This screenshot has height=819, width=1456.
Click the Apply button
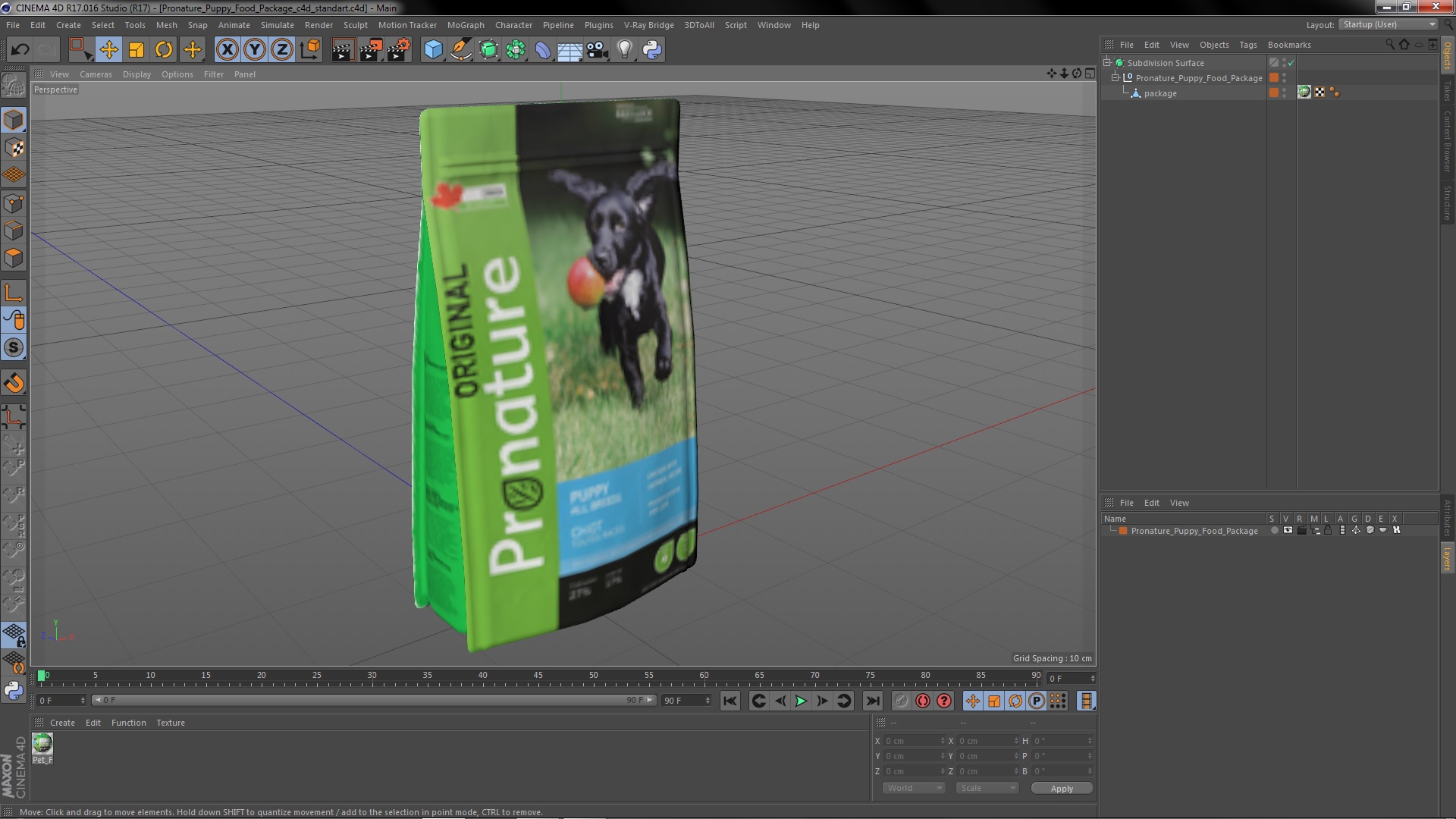pyautogui.click(x=1062, y=789)
